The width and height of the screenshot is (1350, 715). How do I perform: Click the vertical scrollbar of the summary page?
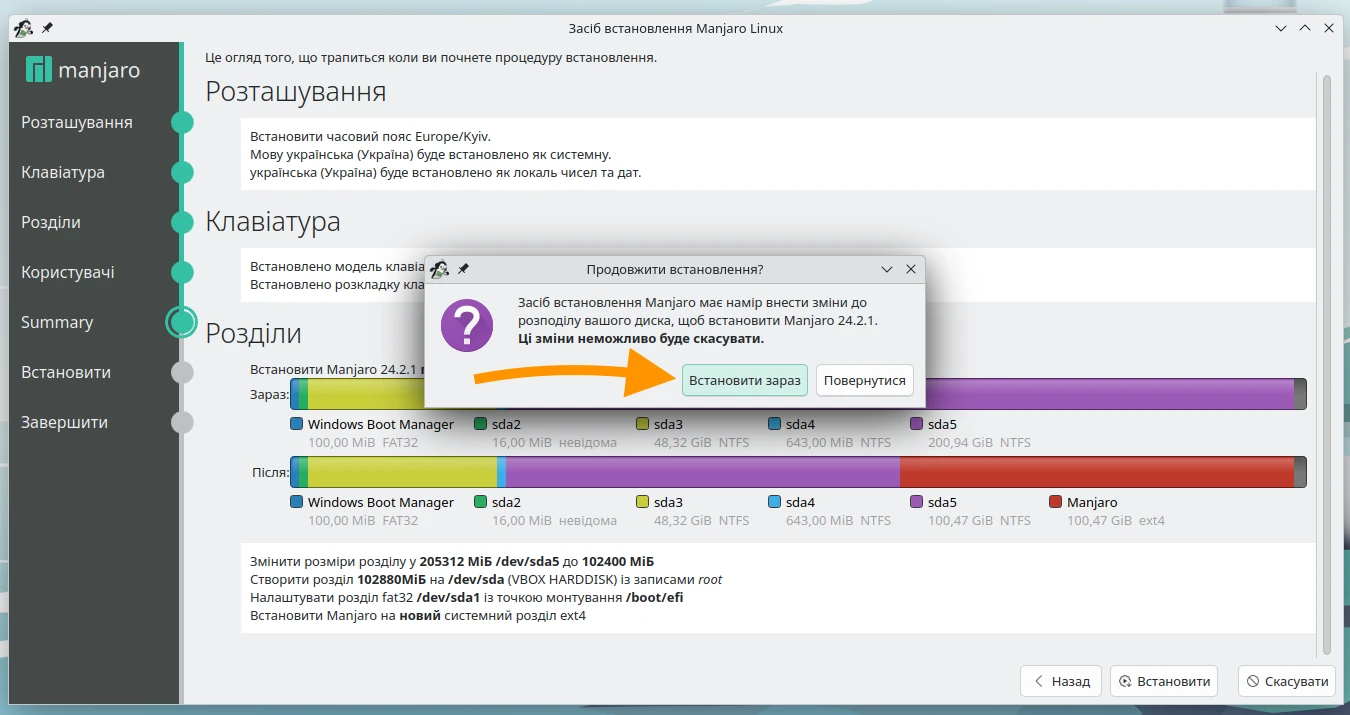pos(1327,364)
